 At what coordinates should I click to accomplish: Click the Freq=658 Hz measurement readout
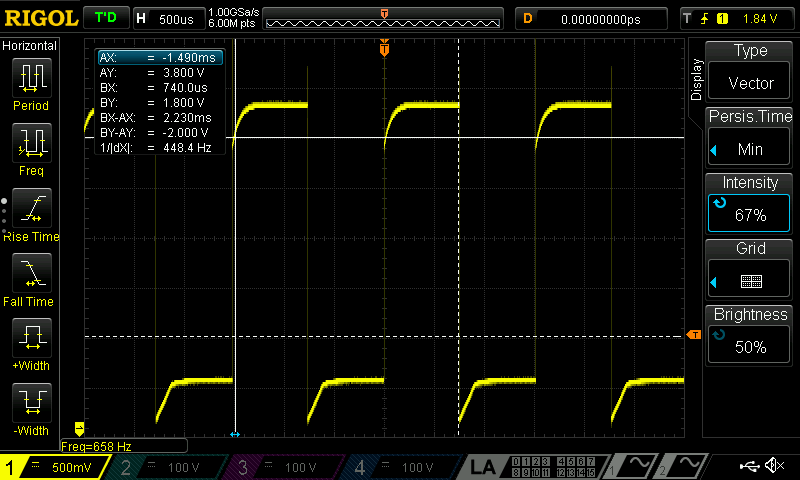pos(123,446)
